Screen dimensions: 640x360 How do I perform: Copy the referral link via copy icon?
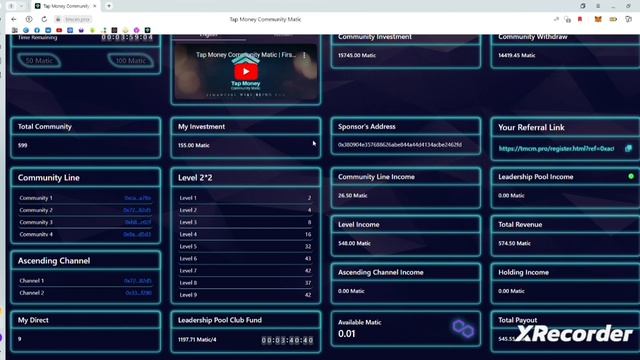point(628,149)
